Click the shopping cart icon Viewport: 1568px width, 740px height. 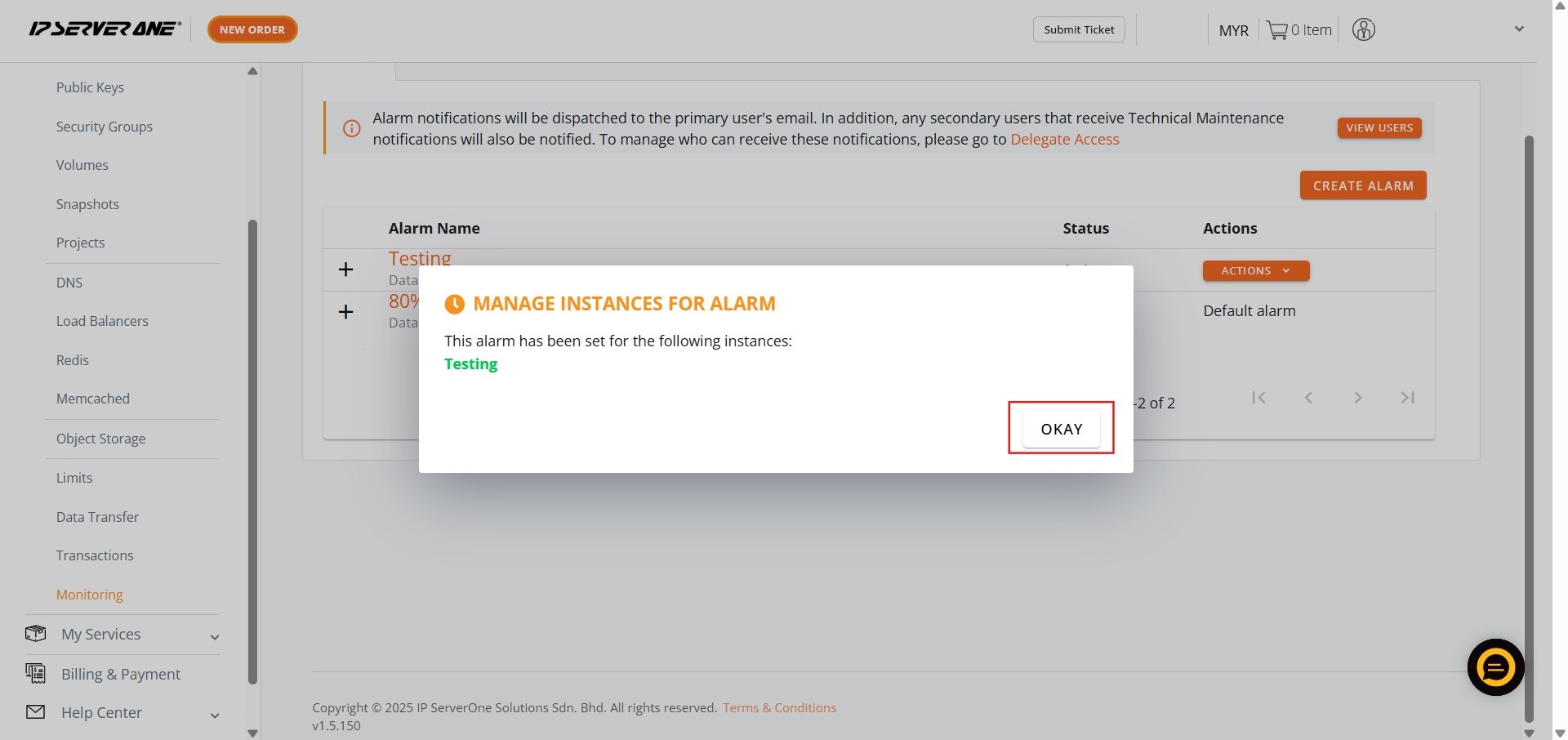(1276, 30)
